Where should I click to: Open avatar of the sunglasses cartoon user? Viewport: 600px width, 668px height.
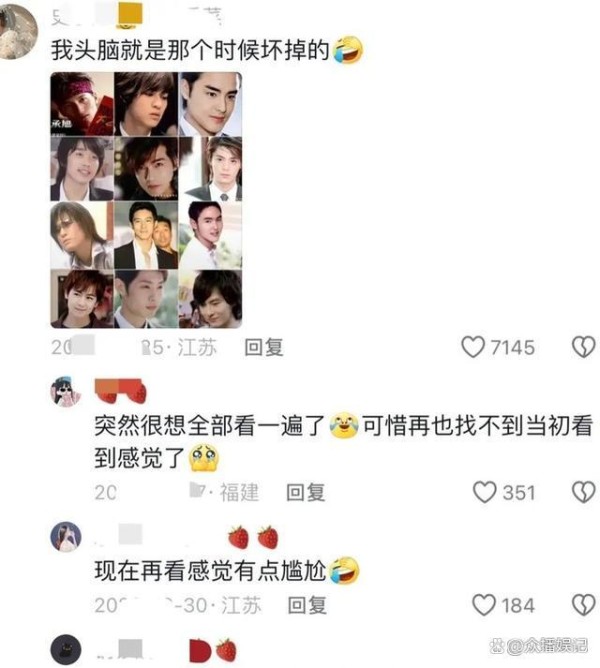point(66,392)
